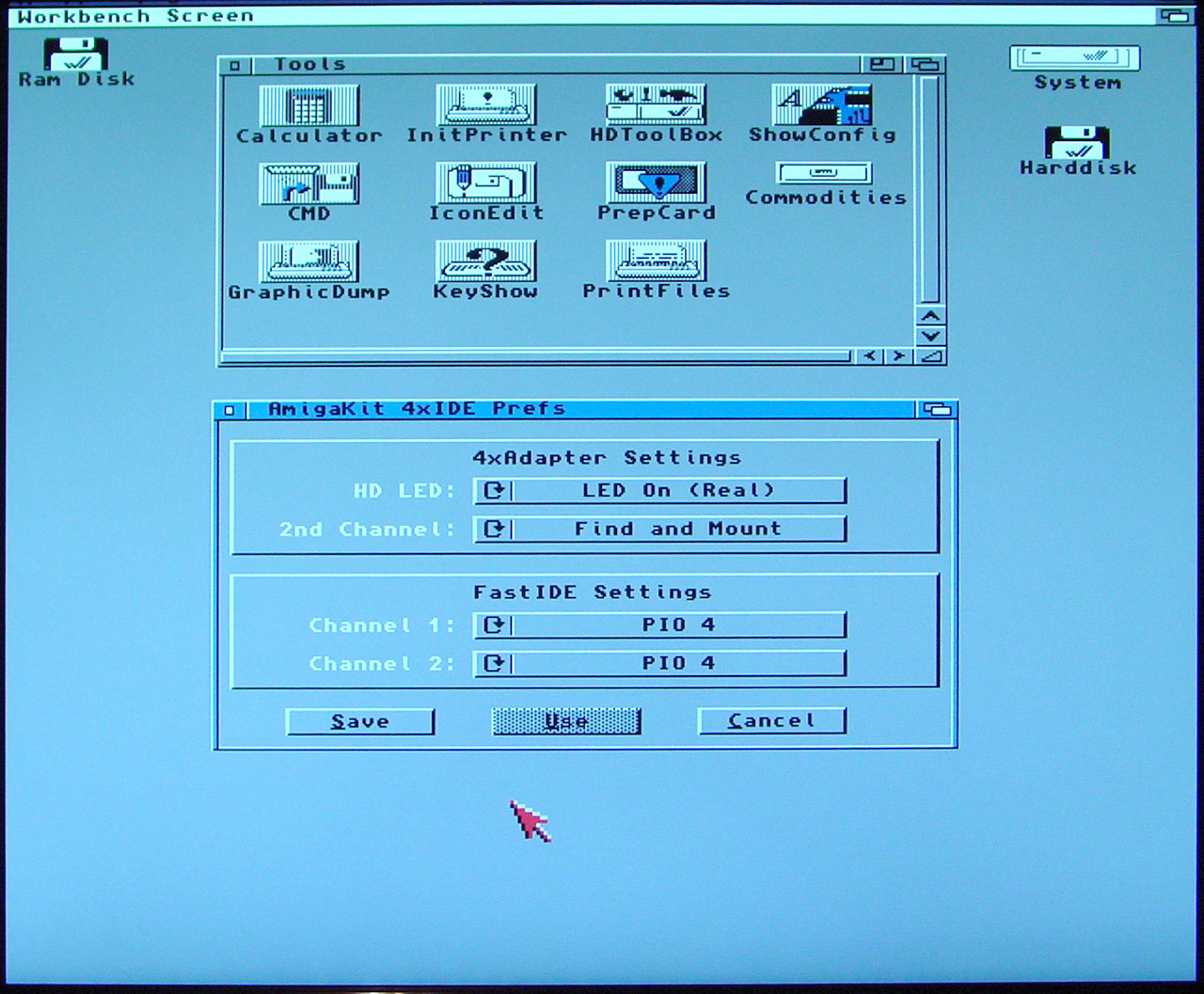This screenshot has width=1204, height=994.
Task: Cycle the Channel 2 PIO mode
Action: point(659,664)
